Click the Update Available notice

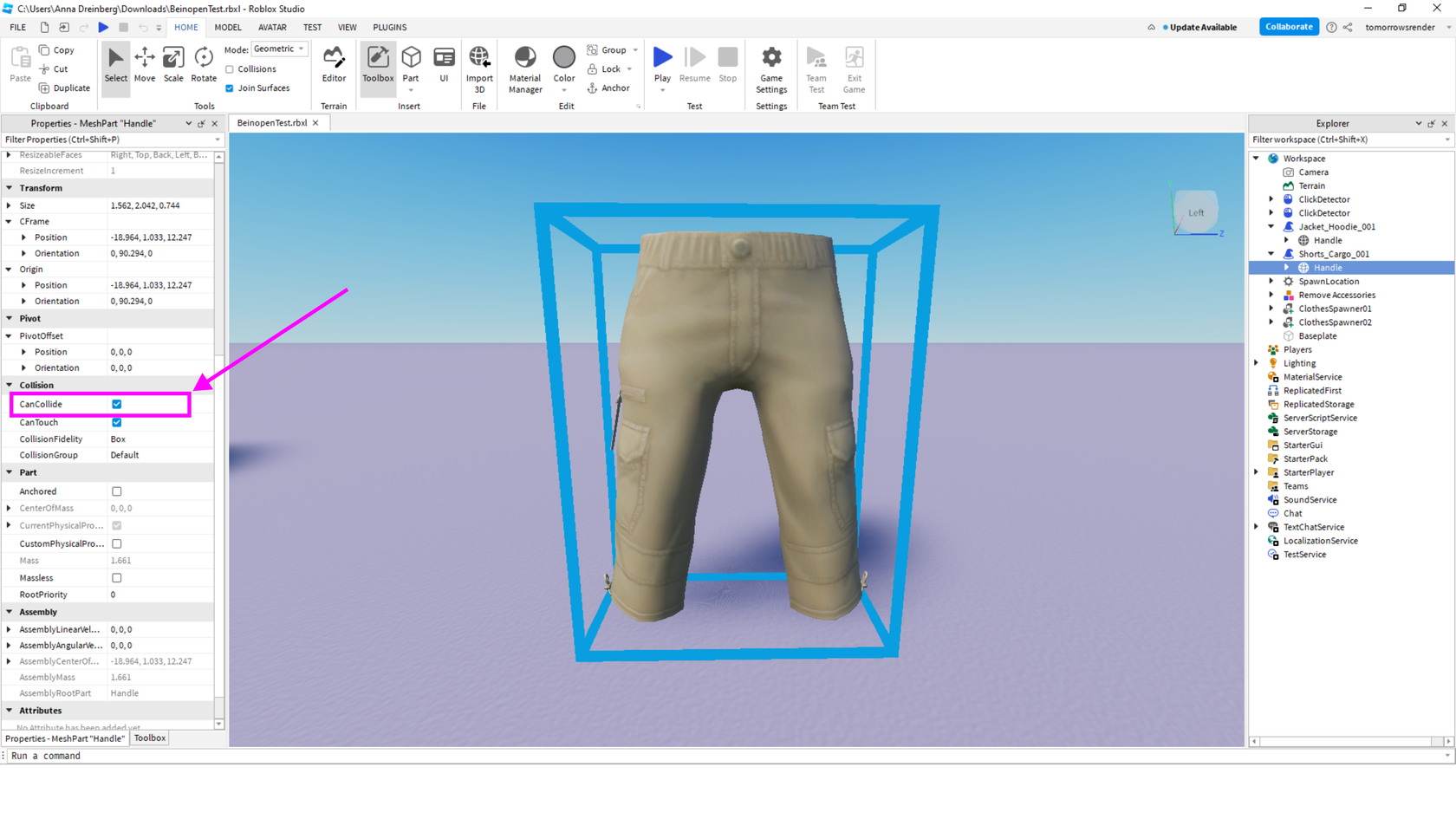[x=1202, y=28]
